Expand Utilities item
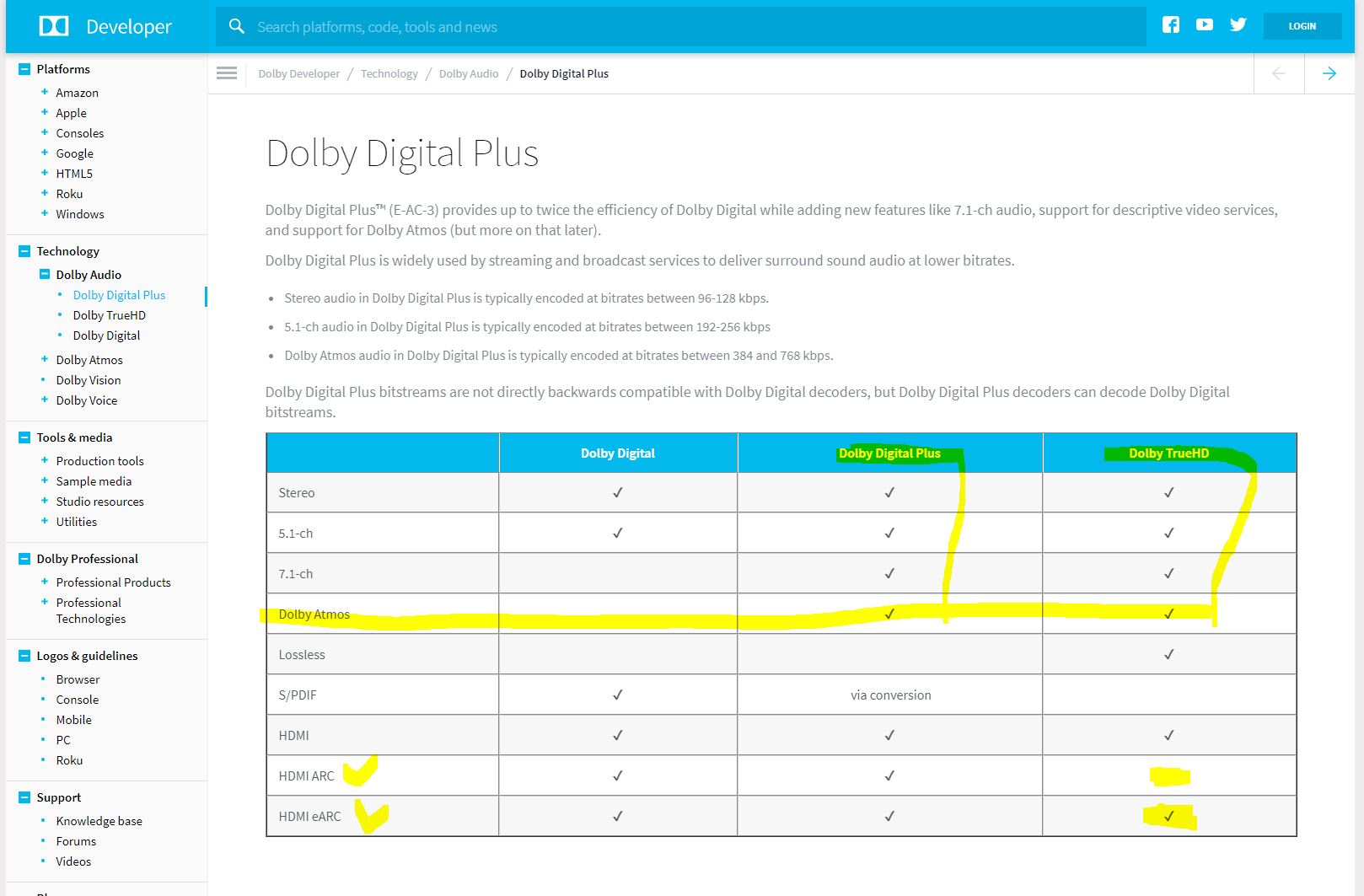Viewport: 1364px width, 896px height. 44,521
